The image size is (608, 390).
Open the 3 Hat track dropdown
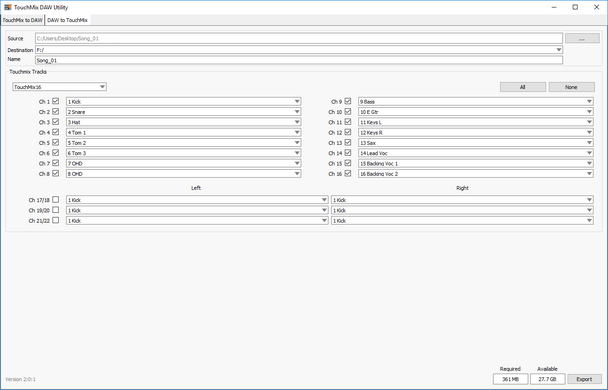click(x=183, y=122)
